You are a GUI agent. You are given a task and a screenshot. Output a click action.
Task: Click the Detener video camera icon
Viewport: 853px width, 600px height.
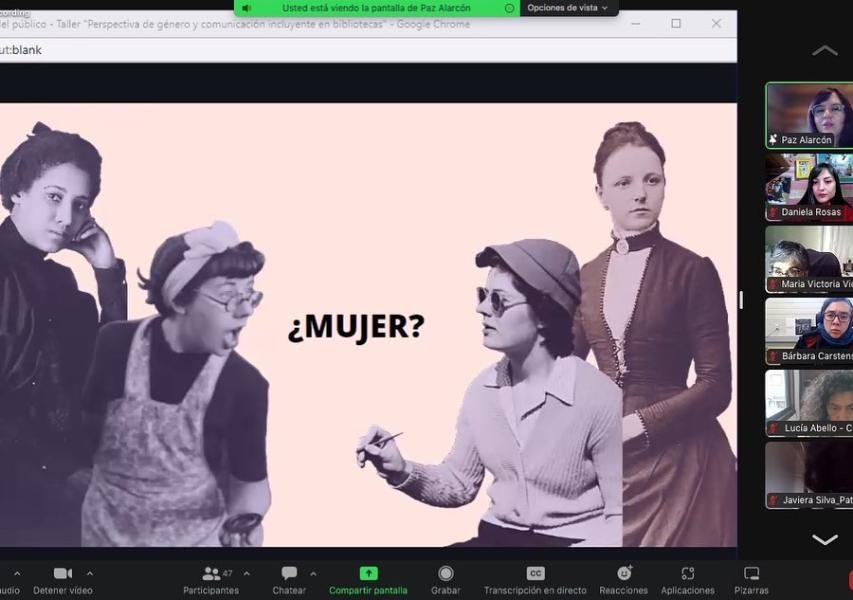[x=62, y=574]
